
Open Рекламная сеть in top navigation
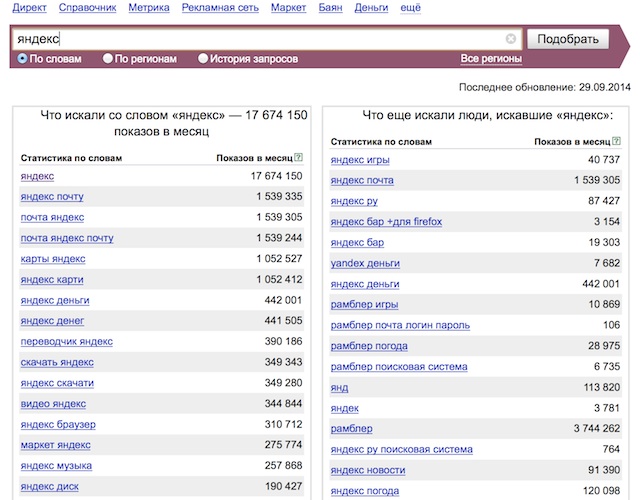click(x=220, y=8)
